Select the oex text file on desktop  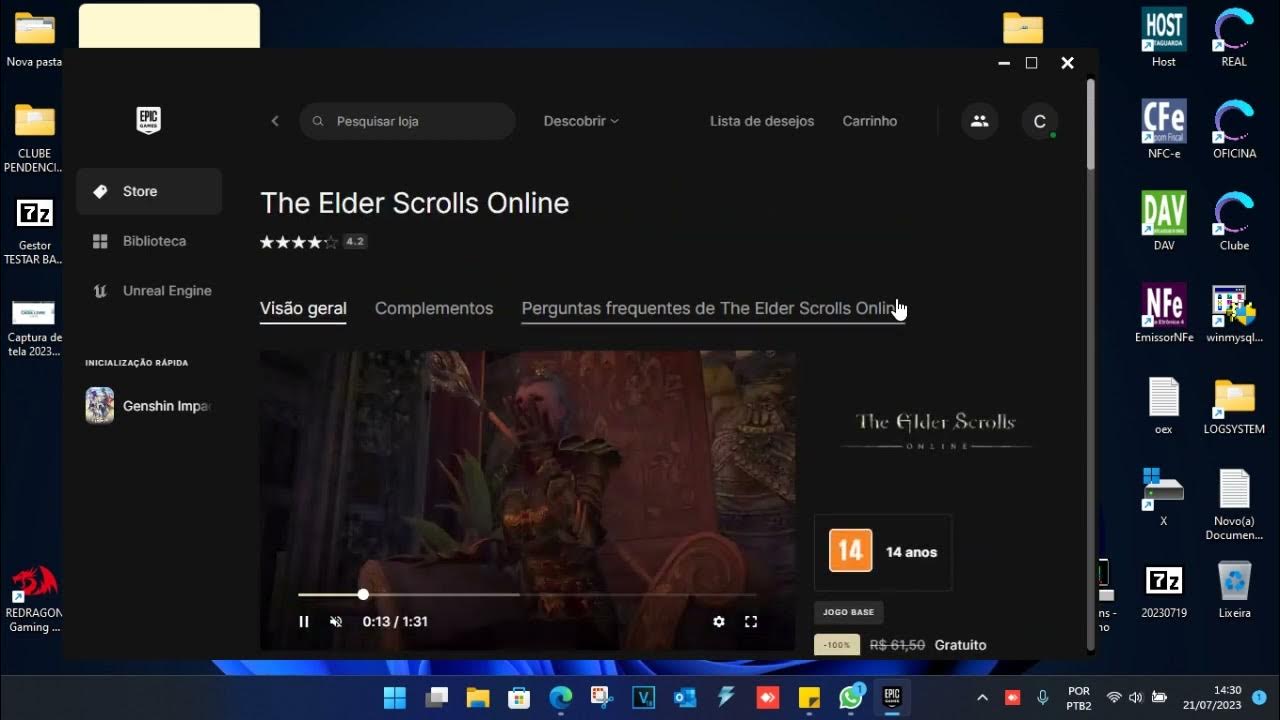pos(1164,406)
